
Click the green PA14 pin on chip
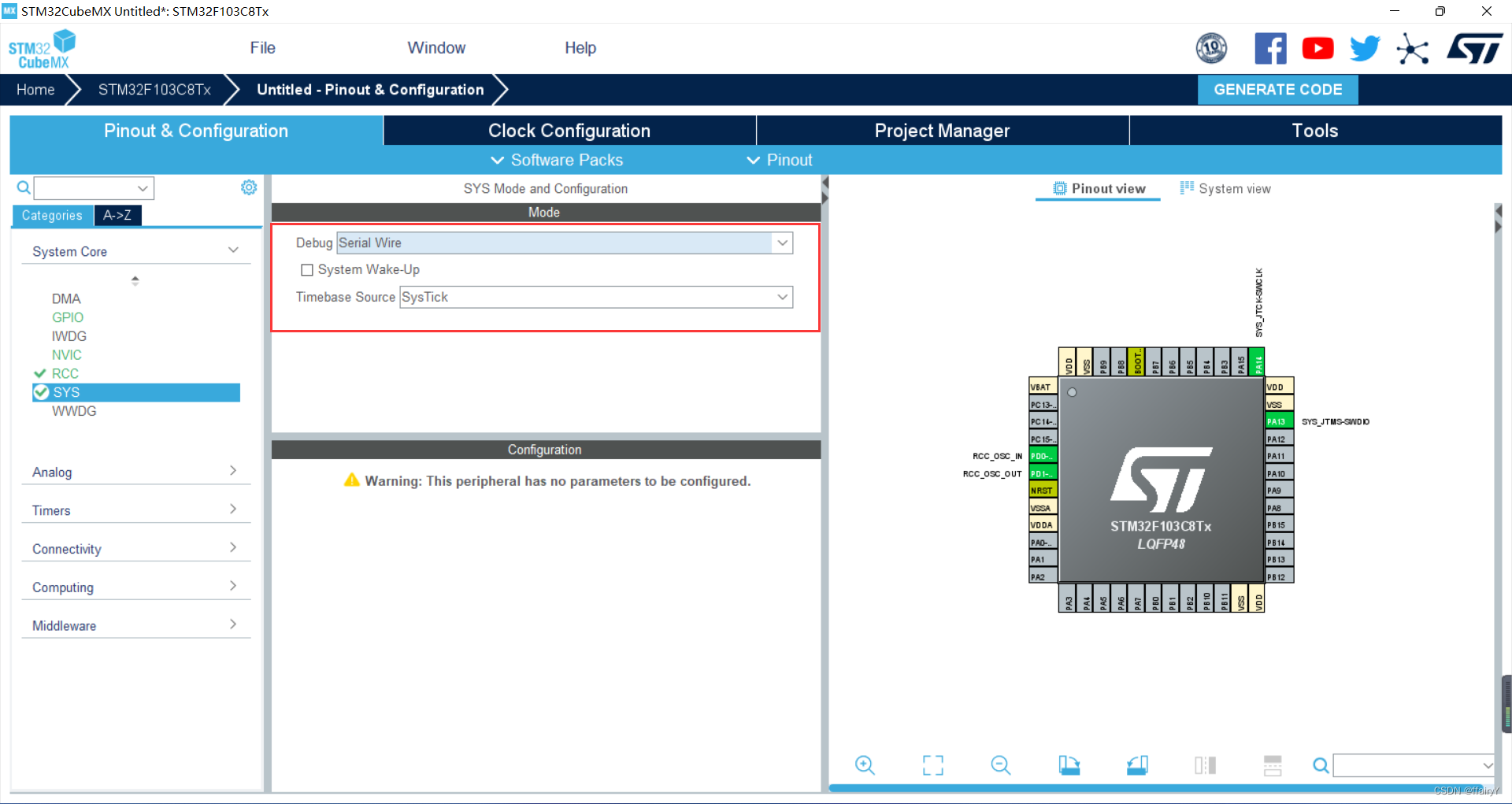(x=1258, y=362)
